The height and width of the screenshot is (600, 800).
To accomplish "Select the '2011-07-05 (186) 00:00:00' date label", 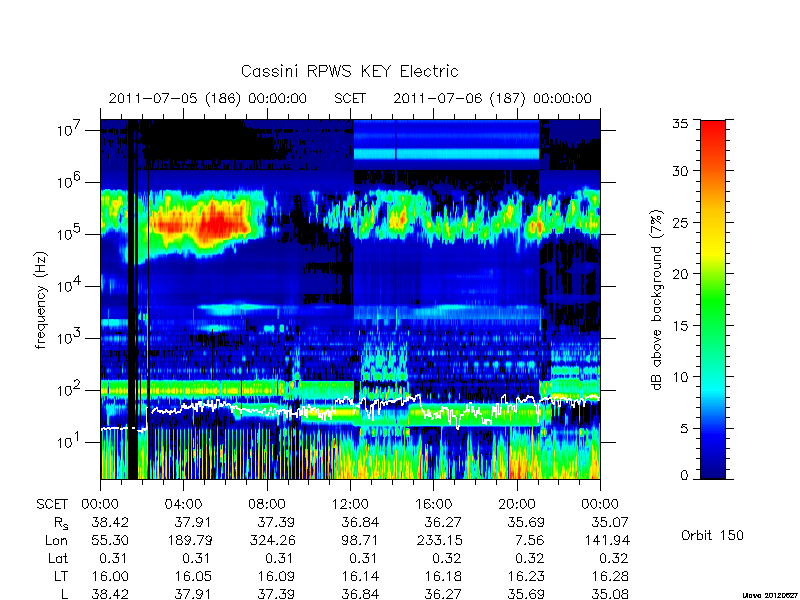I will tap(208, 98).
